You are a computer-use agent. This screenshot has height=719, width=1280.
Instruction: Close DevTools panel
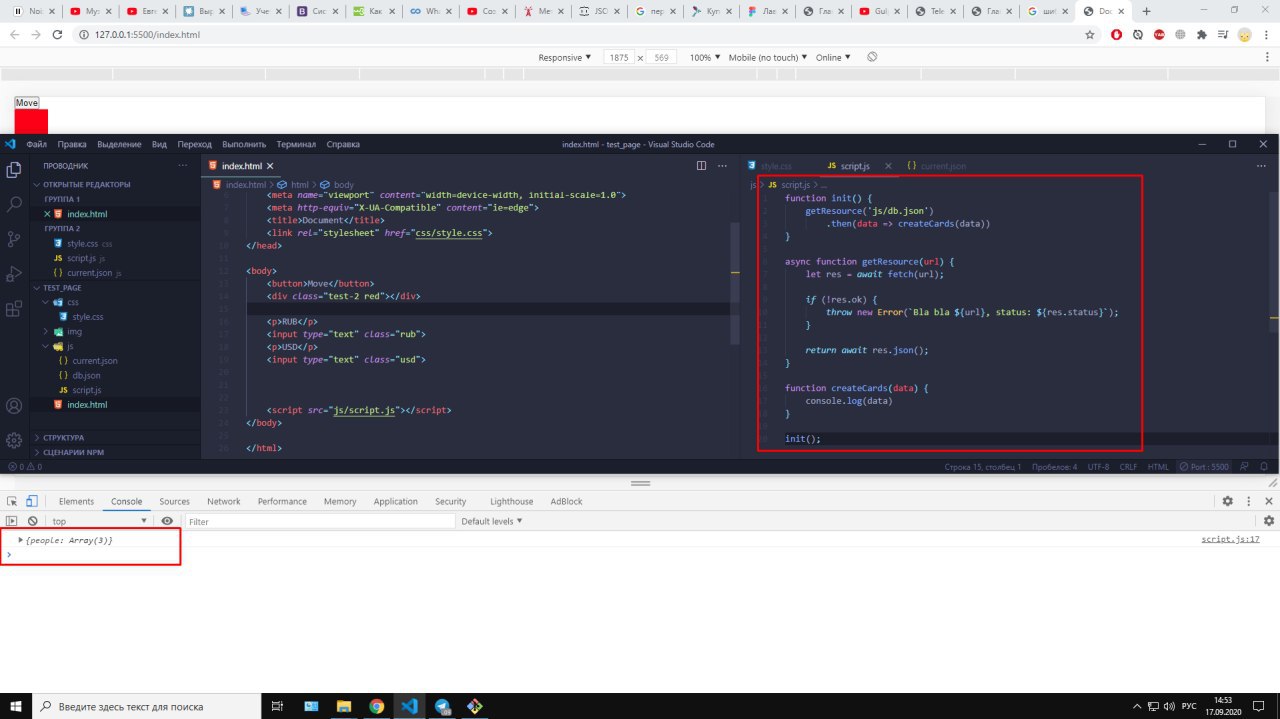pyautogui.click(x=1268, y=501)
